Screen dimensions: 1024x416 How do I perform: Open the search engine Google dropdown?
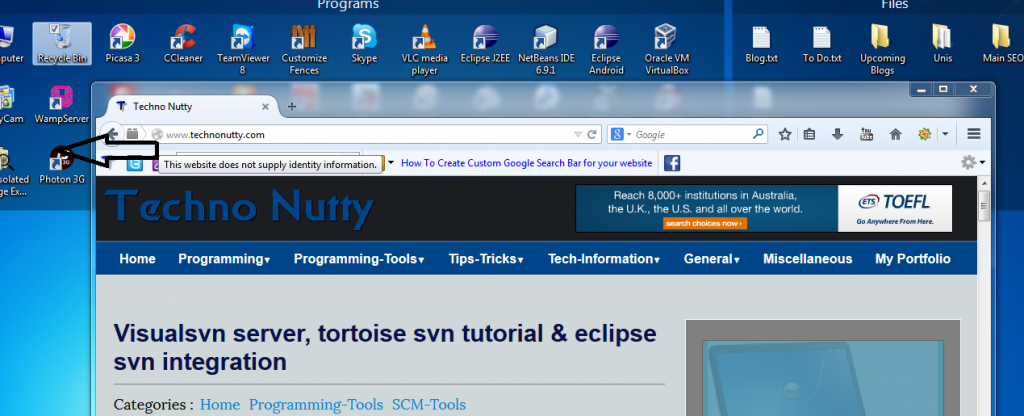(621, 135)
